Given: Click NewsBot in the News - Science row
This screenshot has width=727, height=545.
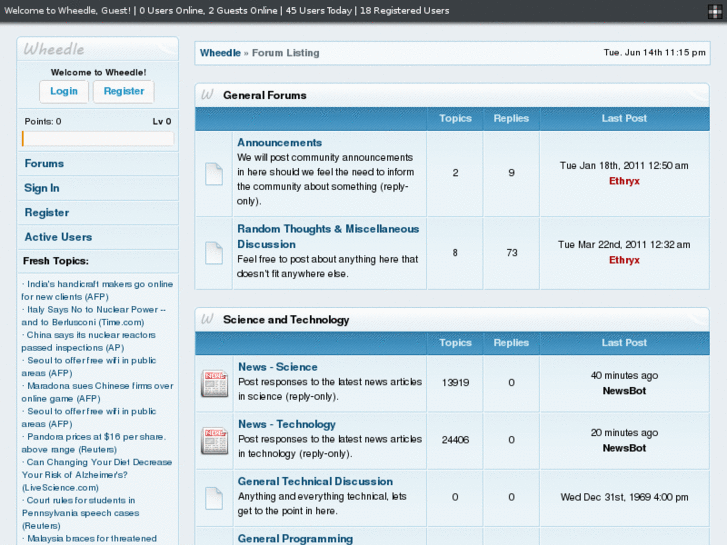Looking at the screenshot, I should [624, 391].
